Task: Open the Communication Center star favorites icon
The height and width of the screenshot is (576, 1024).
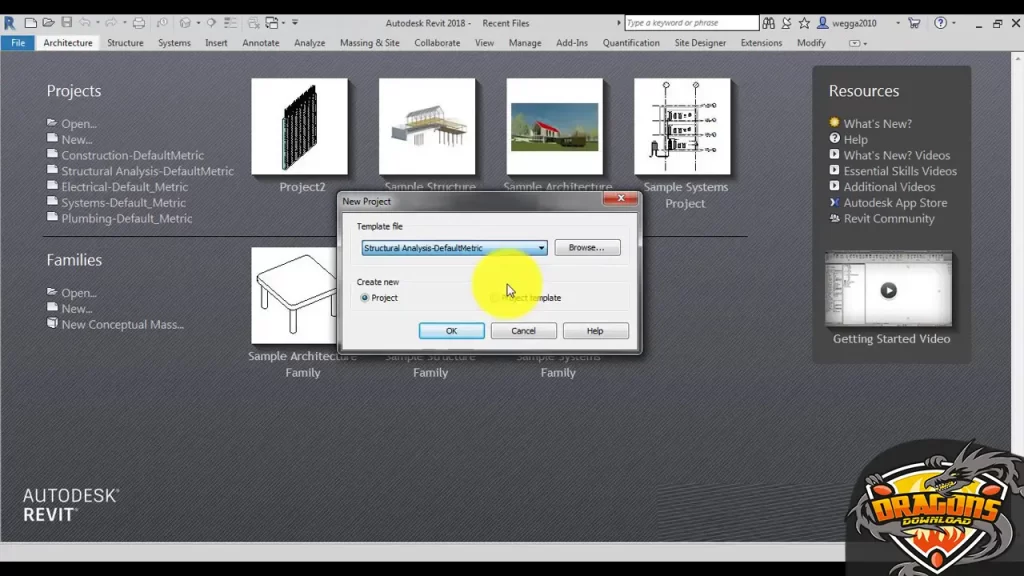Action: [803, 22]
